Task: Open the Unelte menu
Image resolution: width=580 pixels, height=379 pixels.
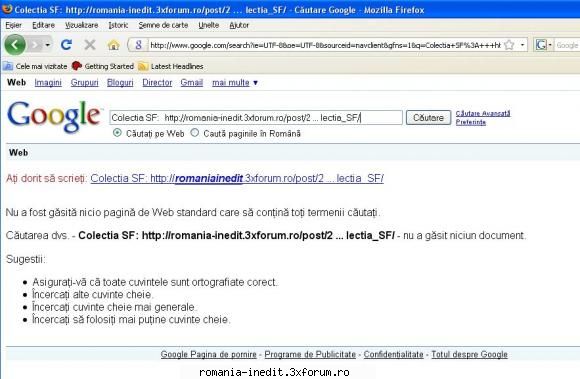Action: coord(209,25)
